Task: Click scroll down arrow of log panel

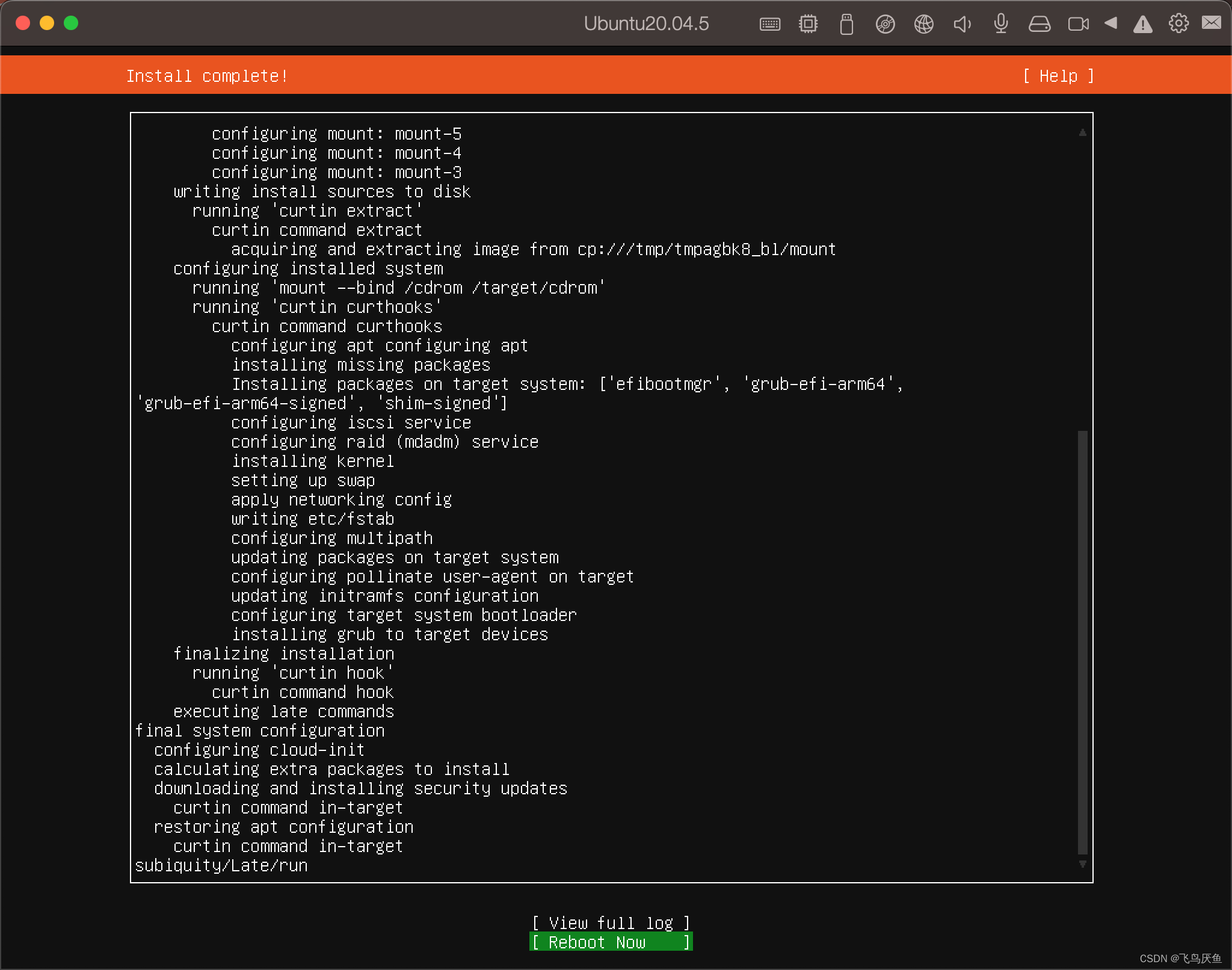Action: (1082, 864)
